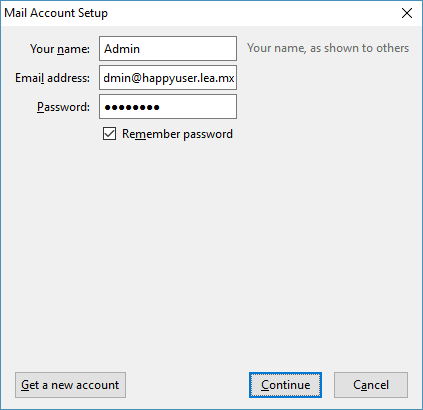This screenshot has width=423, height=410.
Task: Focus the Password input field
Action: 168,107
